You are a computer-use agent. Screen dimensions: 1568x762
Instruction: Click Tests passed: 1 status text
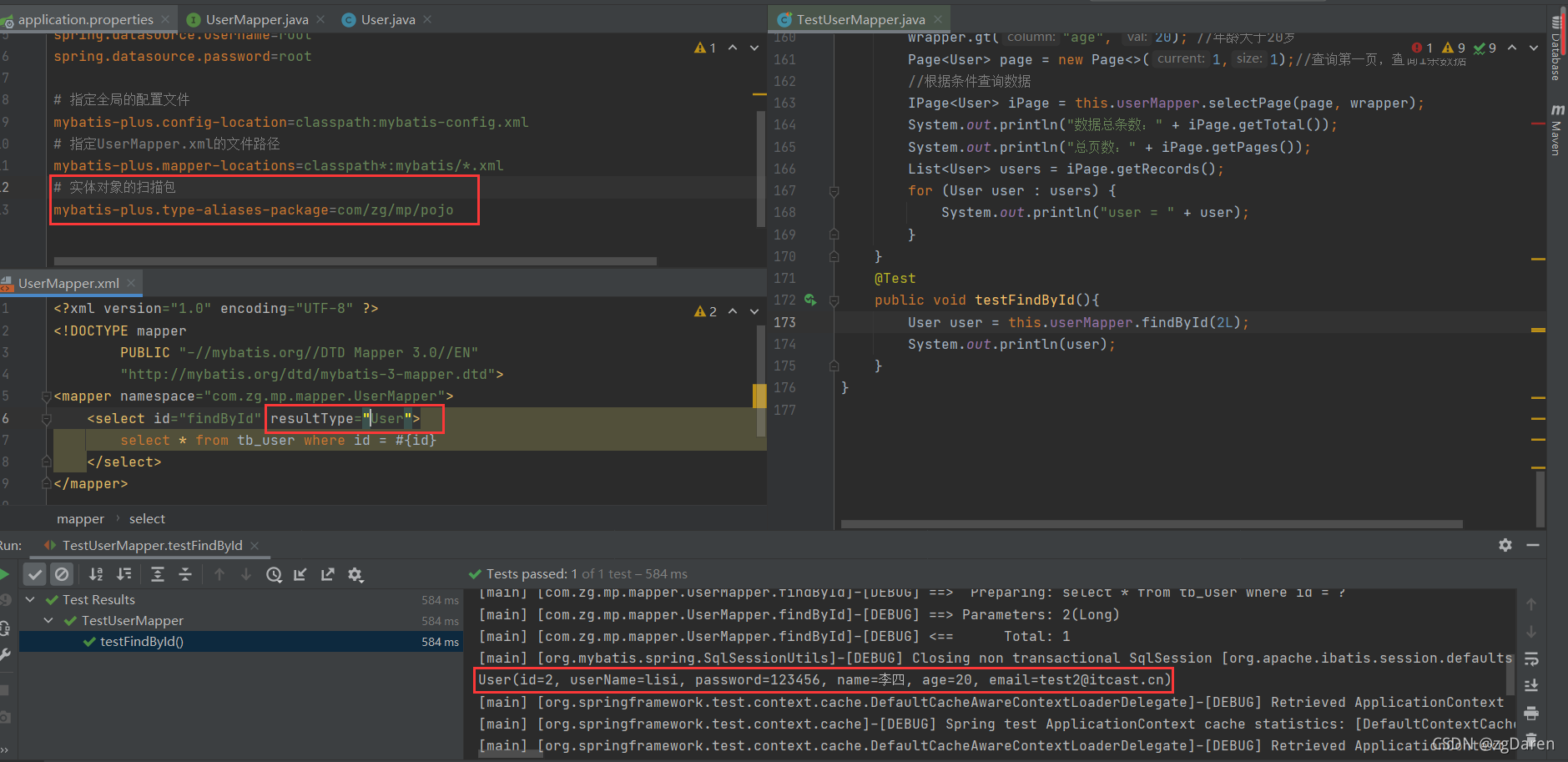(x=532, y=574)
